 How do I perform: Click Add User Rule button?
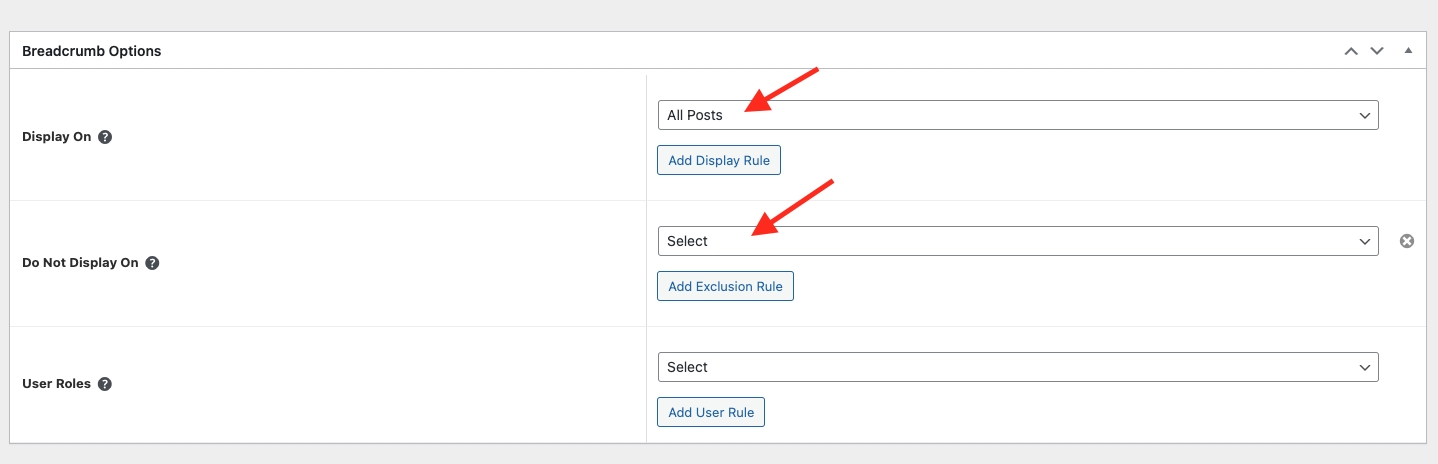710,412
